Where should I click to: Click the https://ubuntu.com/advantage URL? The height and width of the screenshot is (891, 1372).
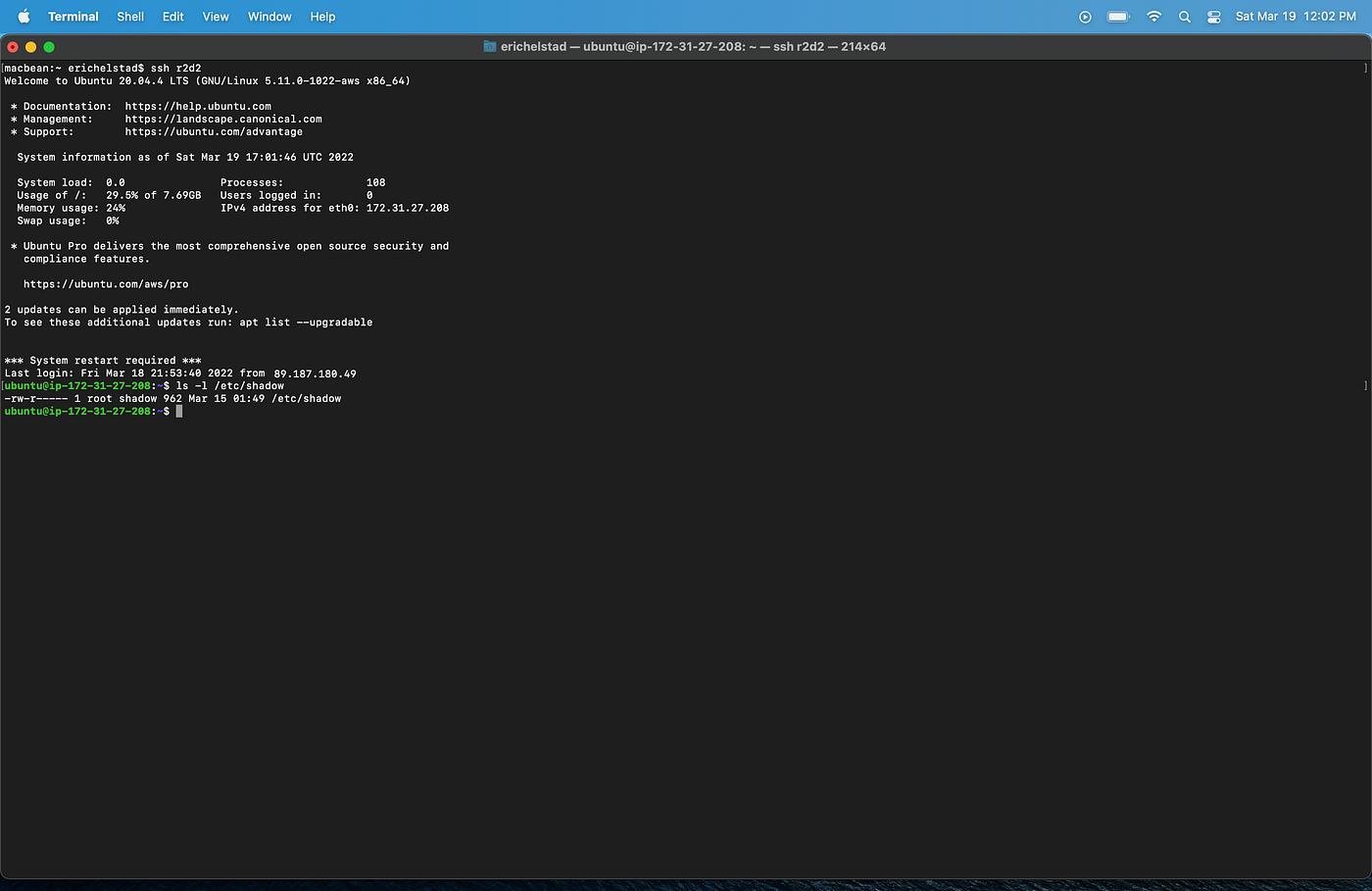point(214,132)
